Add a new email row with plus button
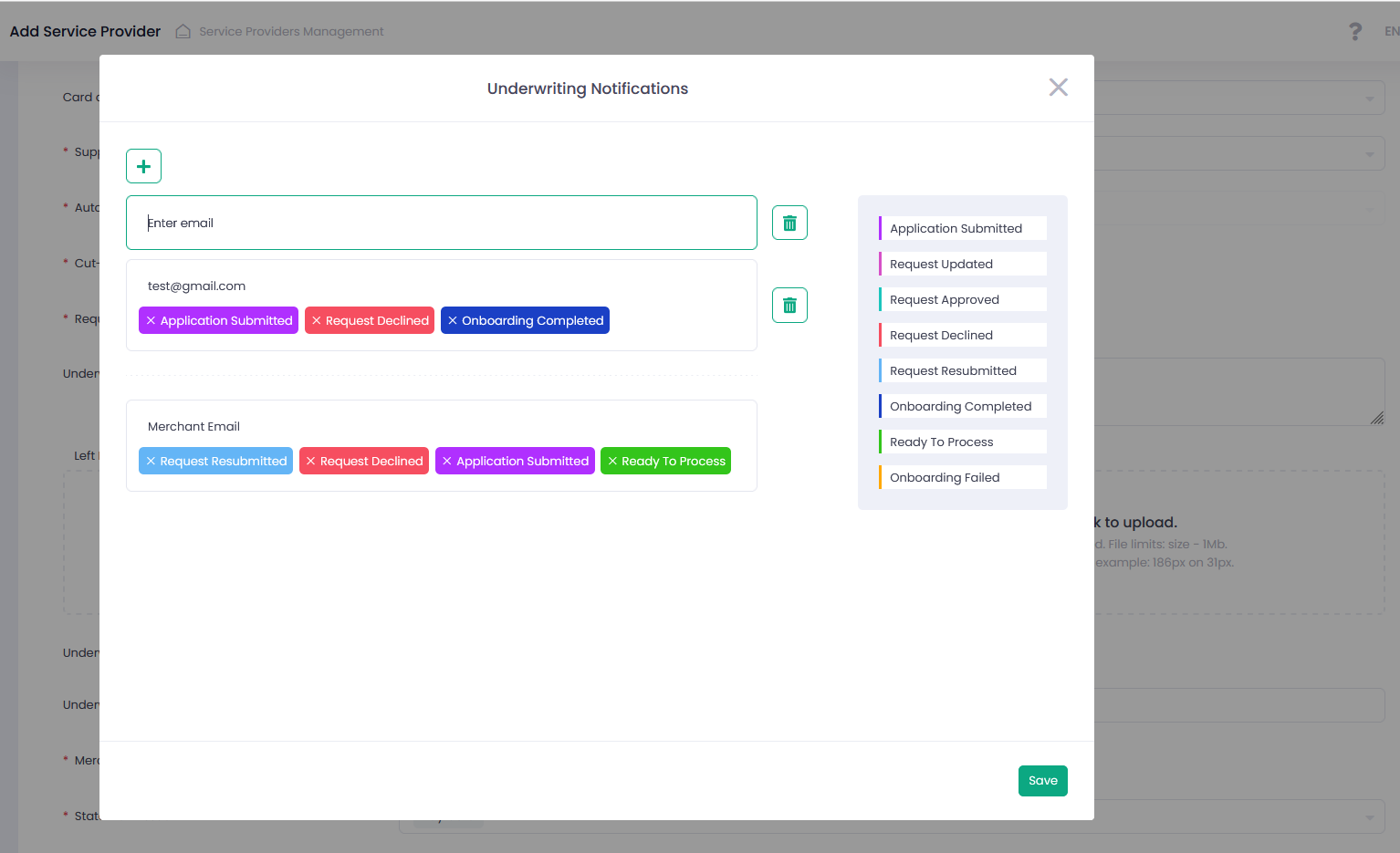Image resolution: width=1400 pixels, height=853 pixels. tap(143, 166)
